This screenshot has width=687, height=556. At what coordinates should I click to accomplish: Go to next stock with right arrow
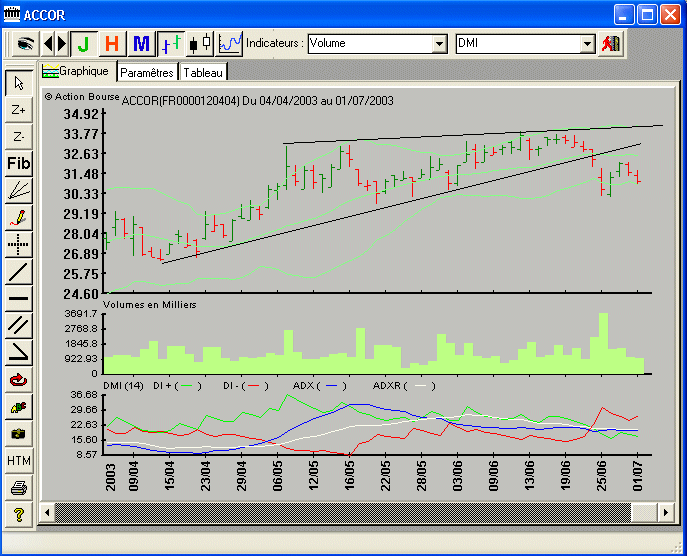[x=62, y=44]
